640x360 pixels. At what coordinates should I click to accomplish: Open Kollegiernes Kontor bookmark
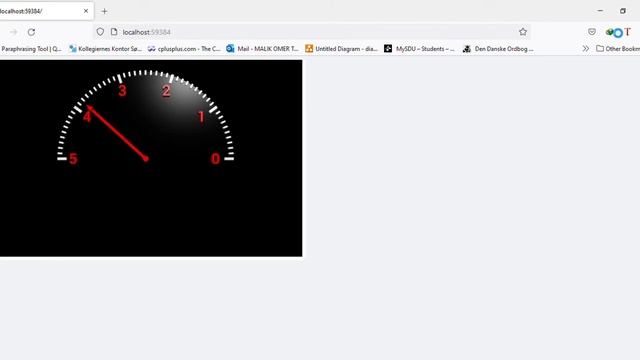tap(105, 49)
